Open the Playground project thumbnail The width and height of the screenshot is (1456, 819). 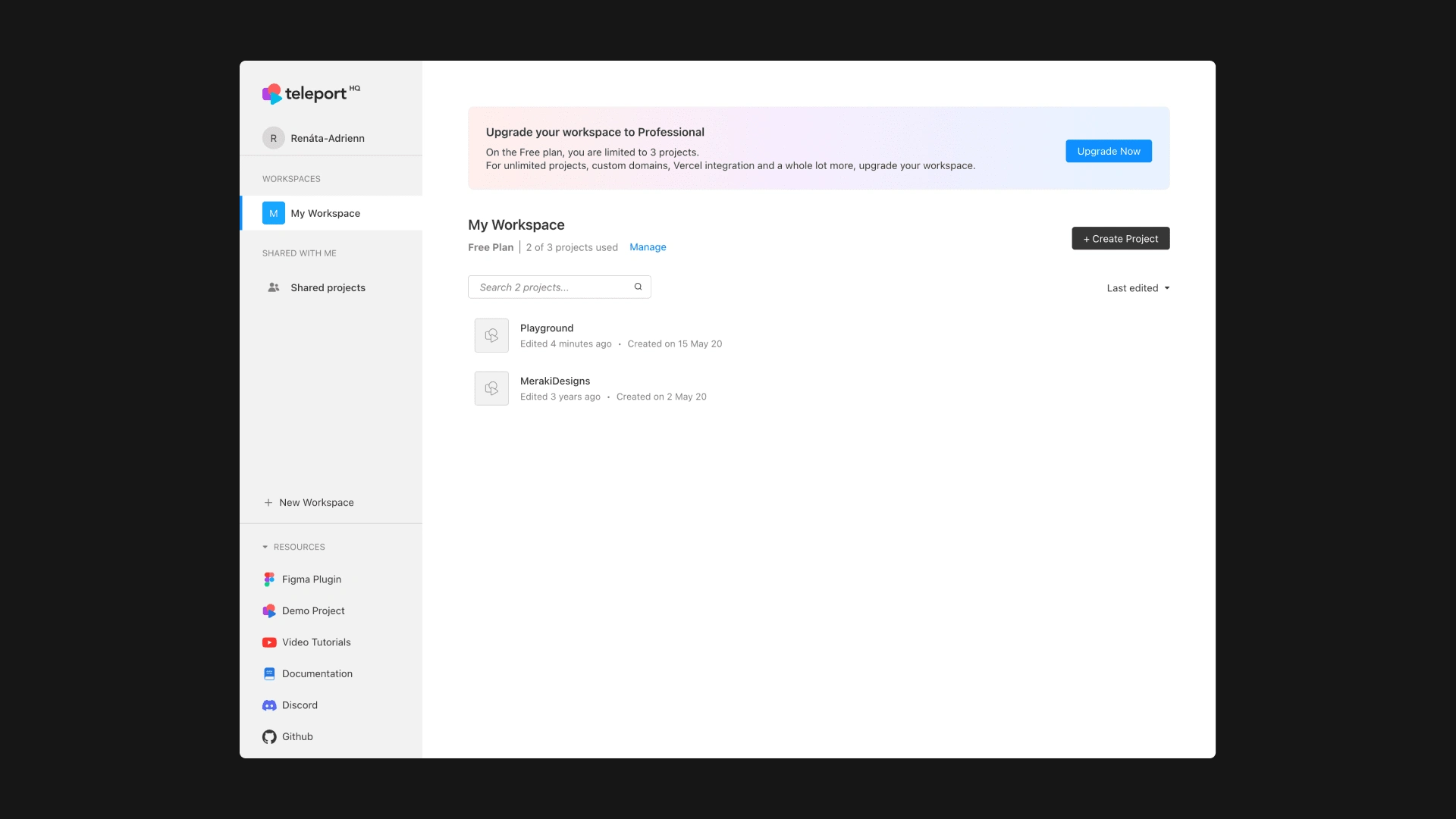[x=491, y=335]
